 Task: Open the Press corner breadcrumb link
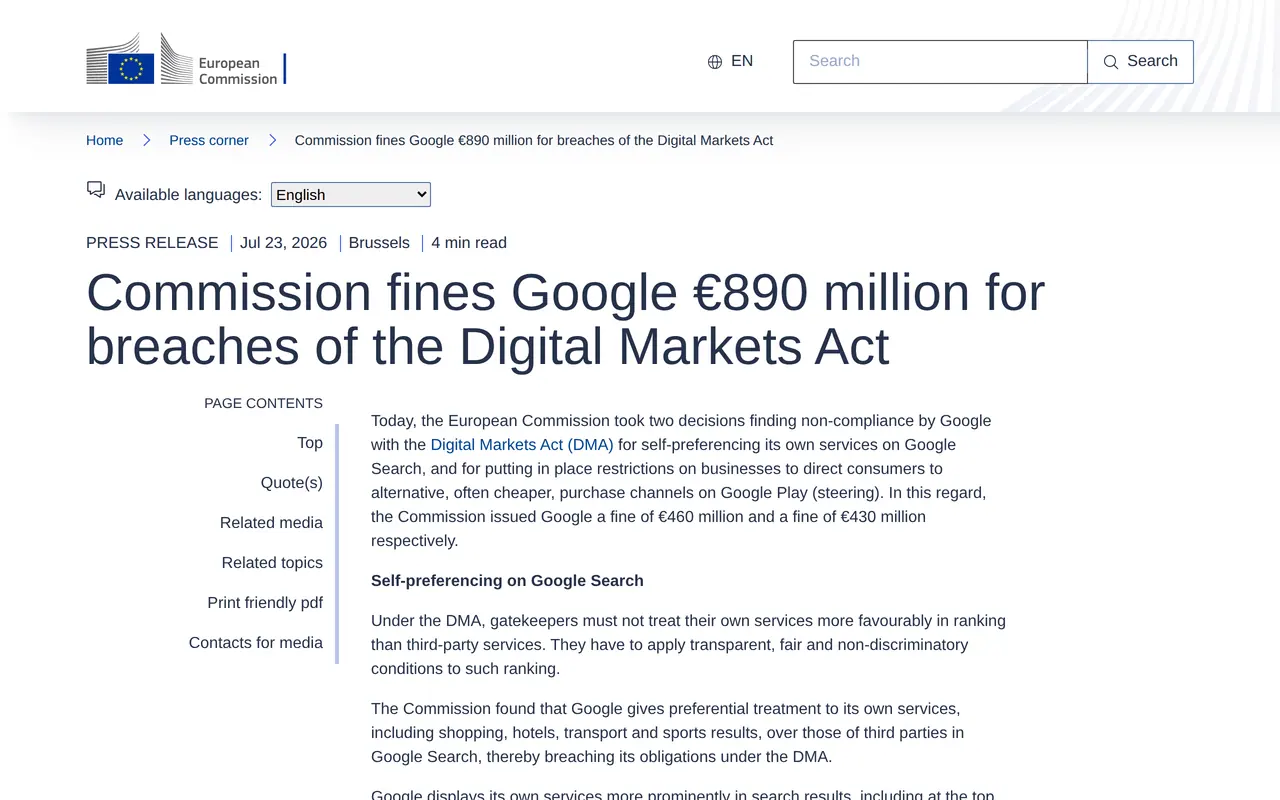pos(209,140)
